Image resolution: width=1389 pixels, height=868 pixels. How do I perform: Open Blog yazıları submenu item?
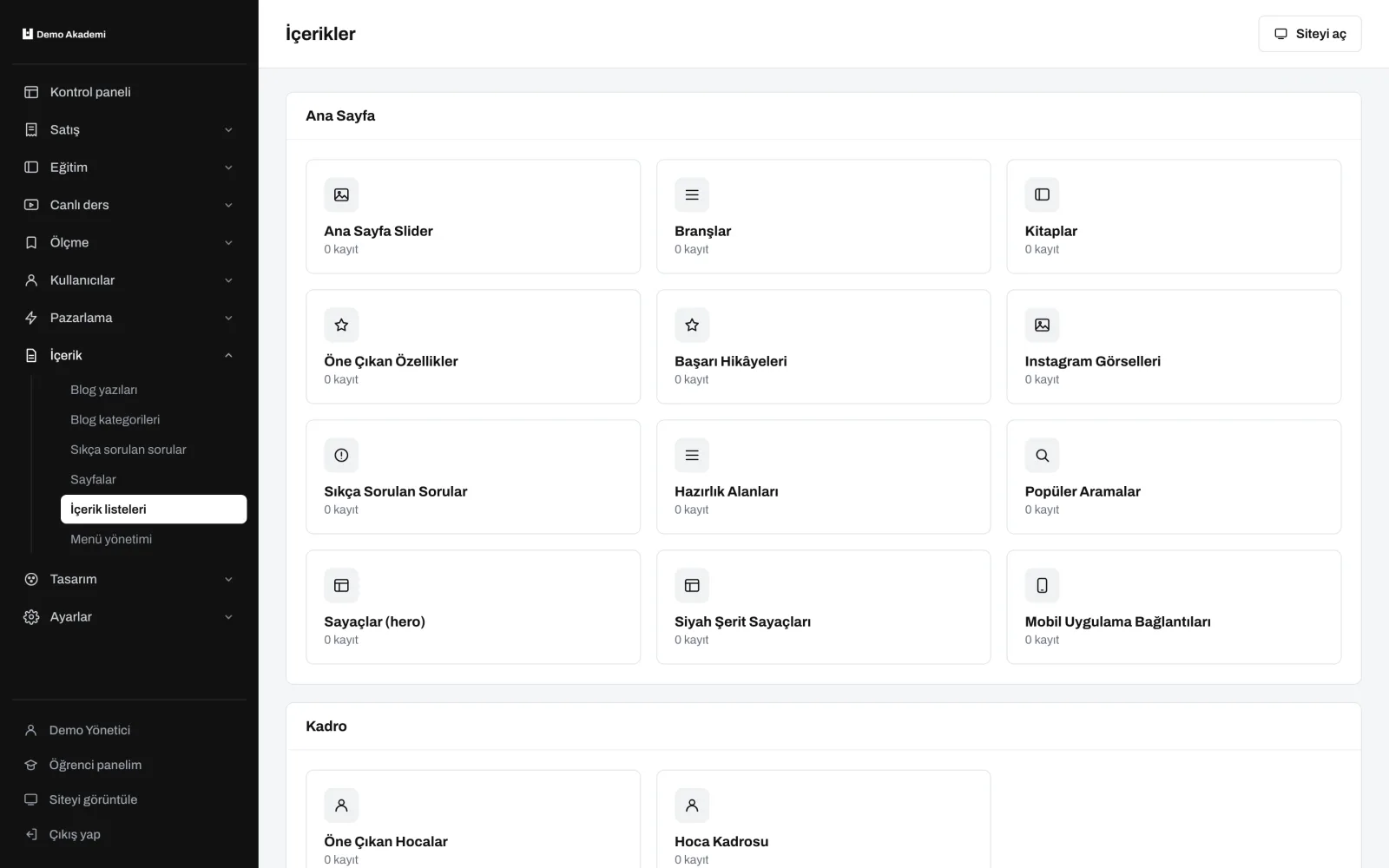[154, 390]
